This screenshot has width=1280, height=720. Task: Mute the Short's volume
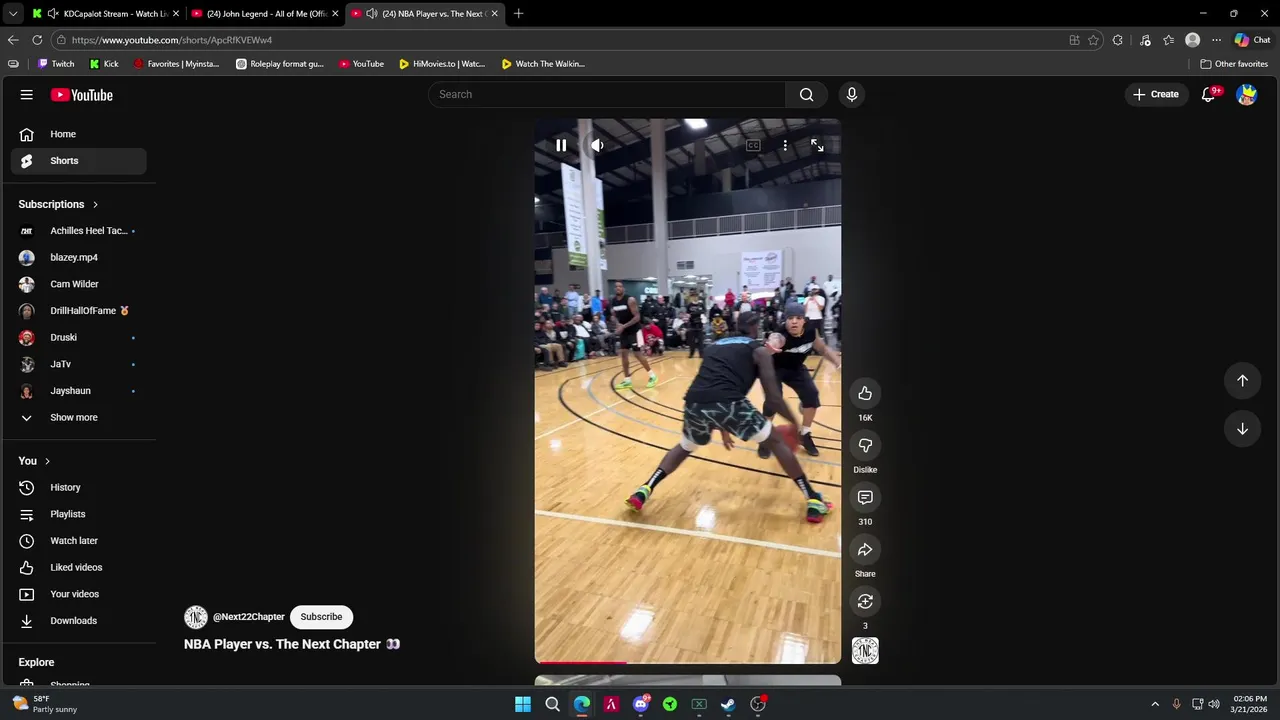pos(597,146)
